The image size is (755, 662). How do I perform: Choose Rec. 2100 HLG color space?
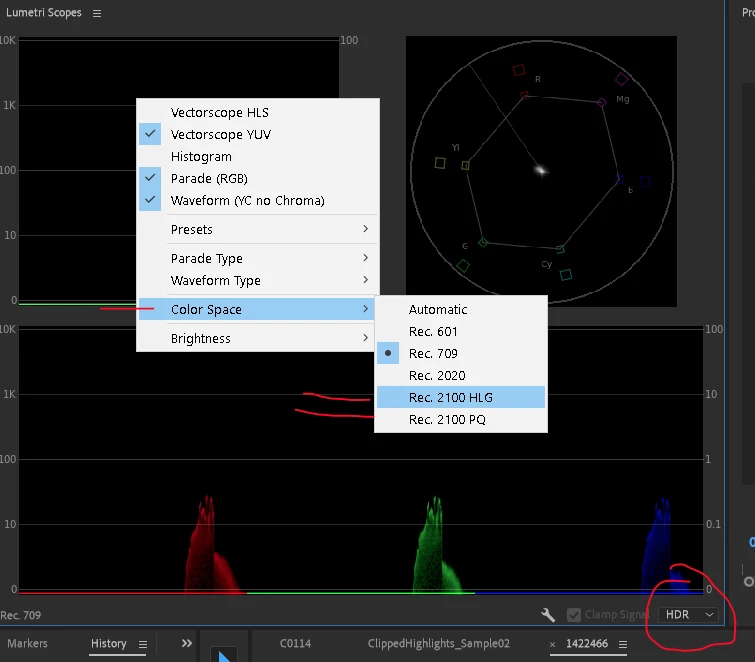point(461,397)
